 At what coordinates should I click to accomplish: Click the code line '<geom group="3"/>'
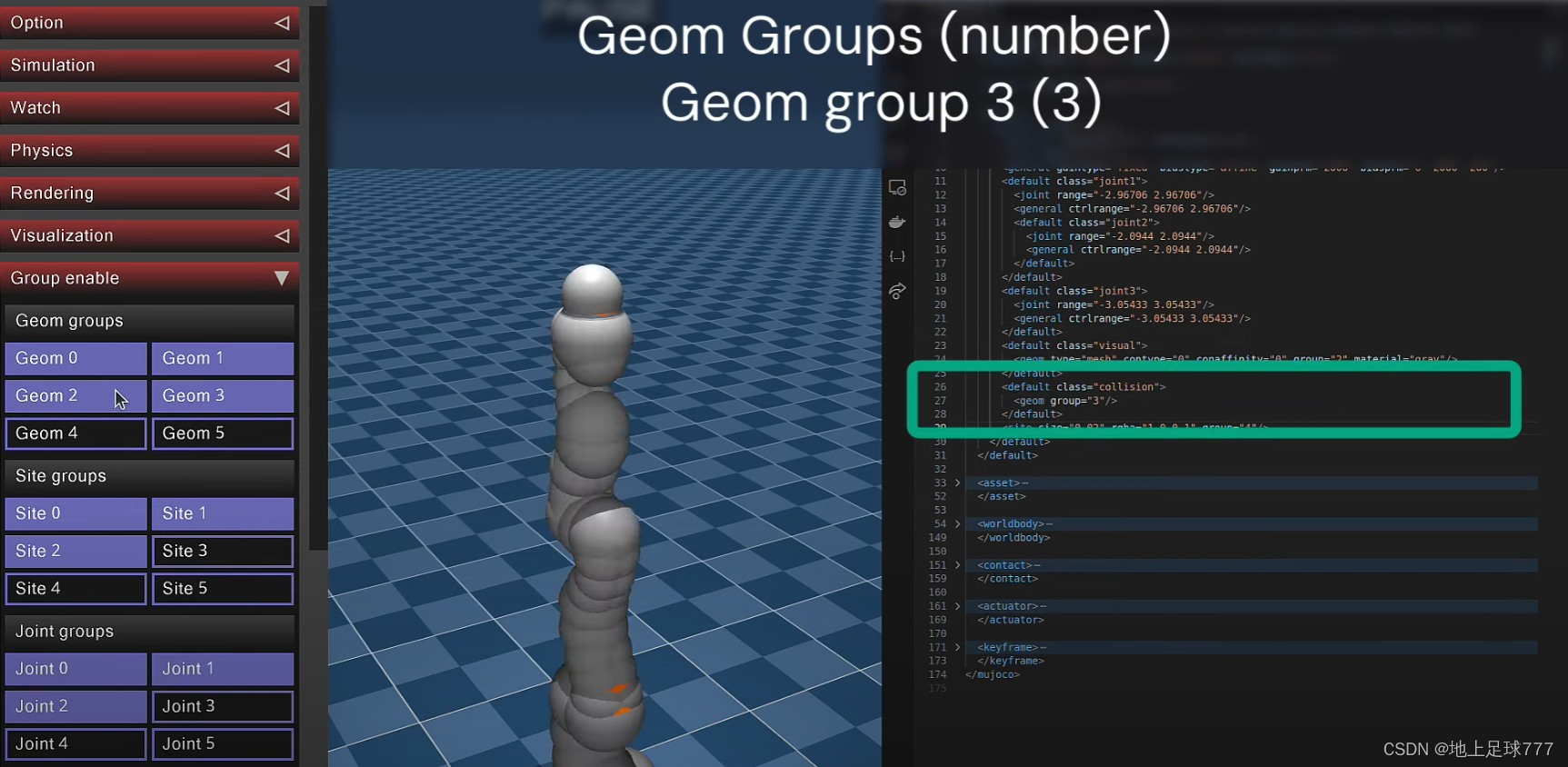pyautogui.click(x=1065, y=401)
